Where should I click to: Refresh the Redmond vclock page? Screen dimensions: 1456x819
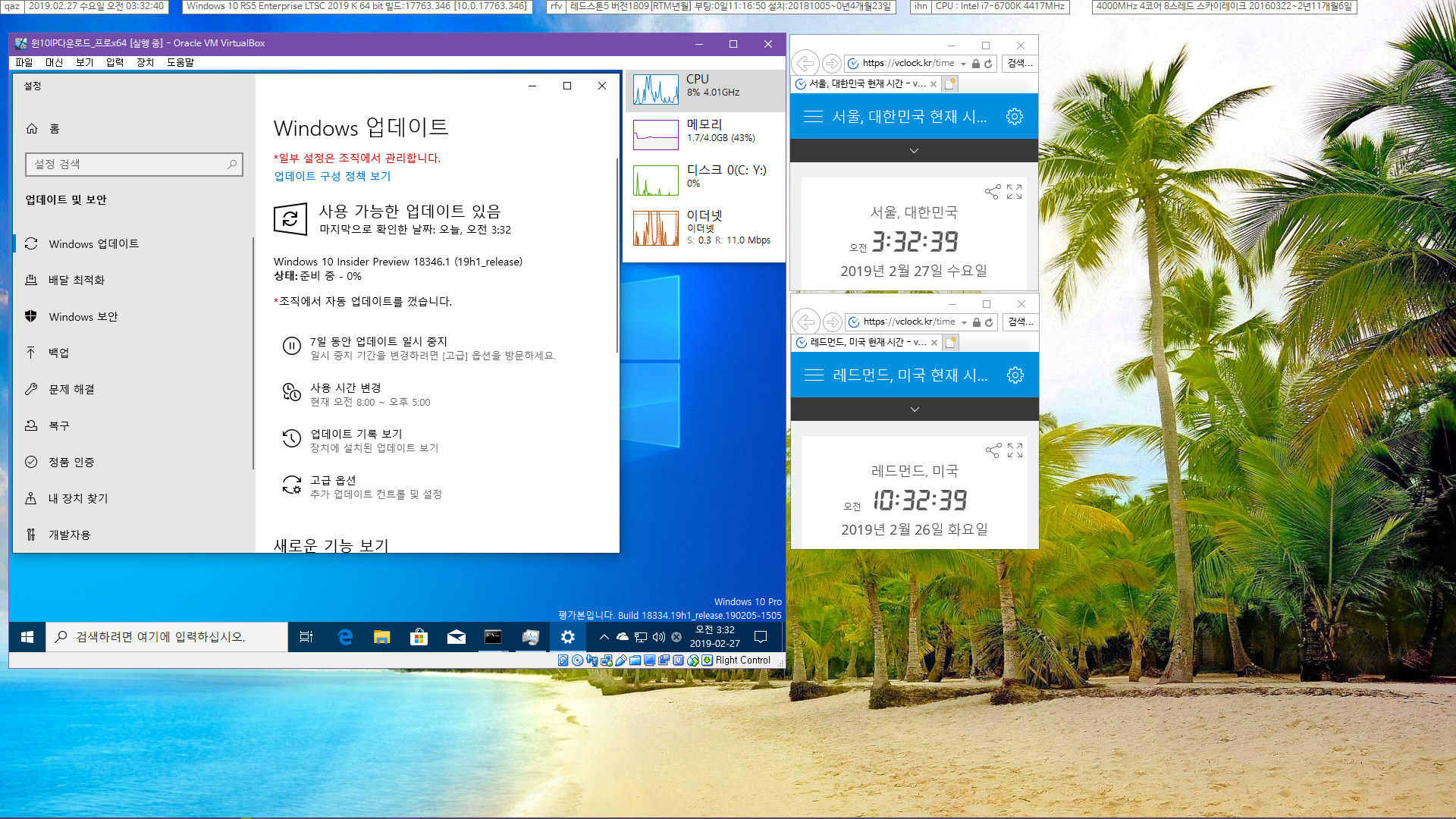pos(989,322)
